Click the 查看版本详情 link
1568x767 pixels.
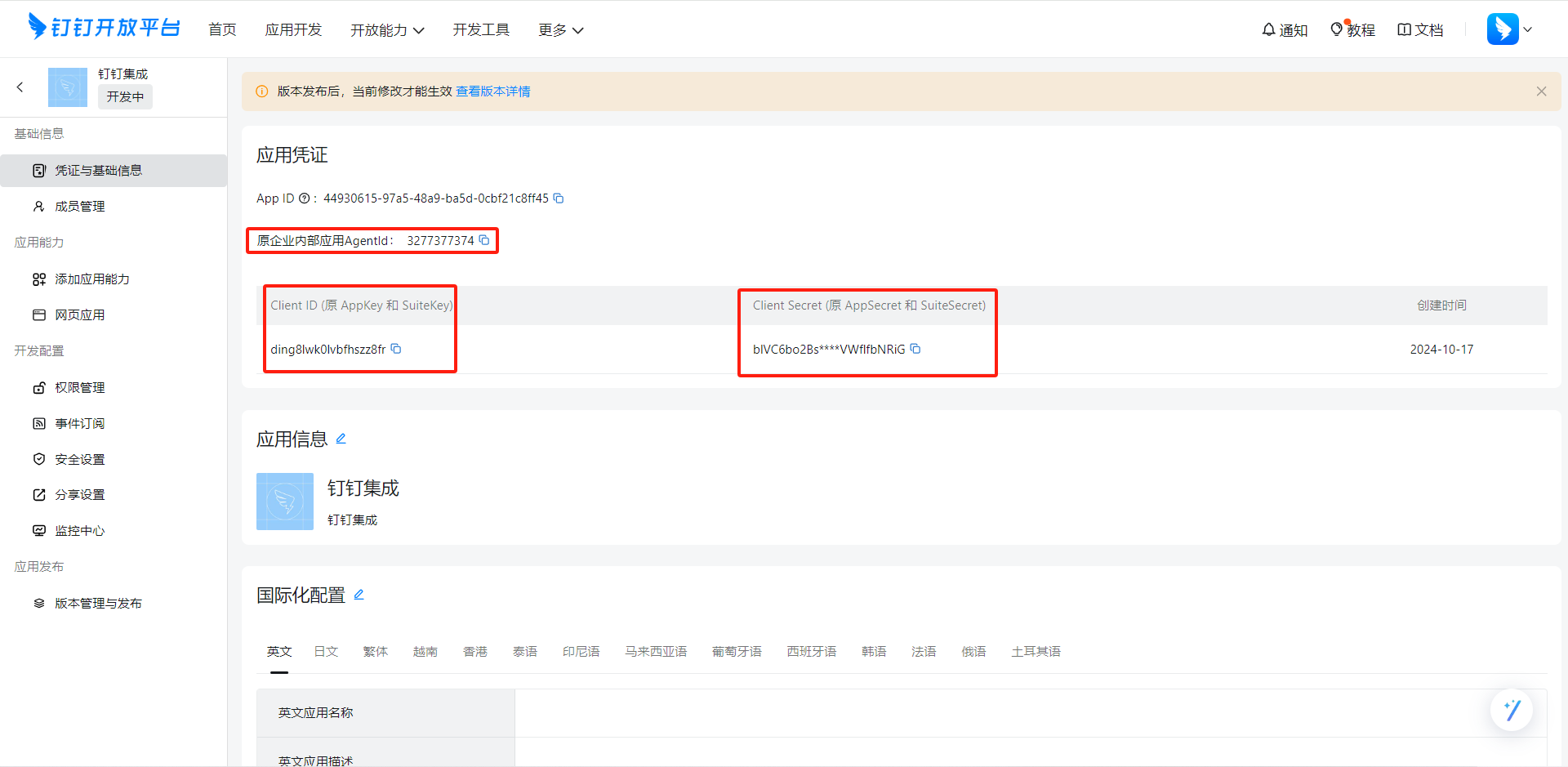coord(492,91)
